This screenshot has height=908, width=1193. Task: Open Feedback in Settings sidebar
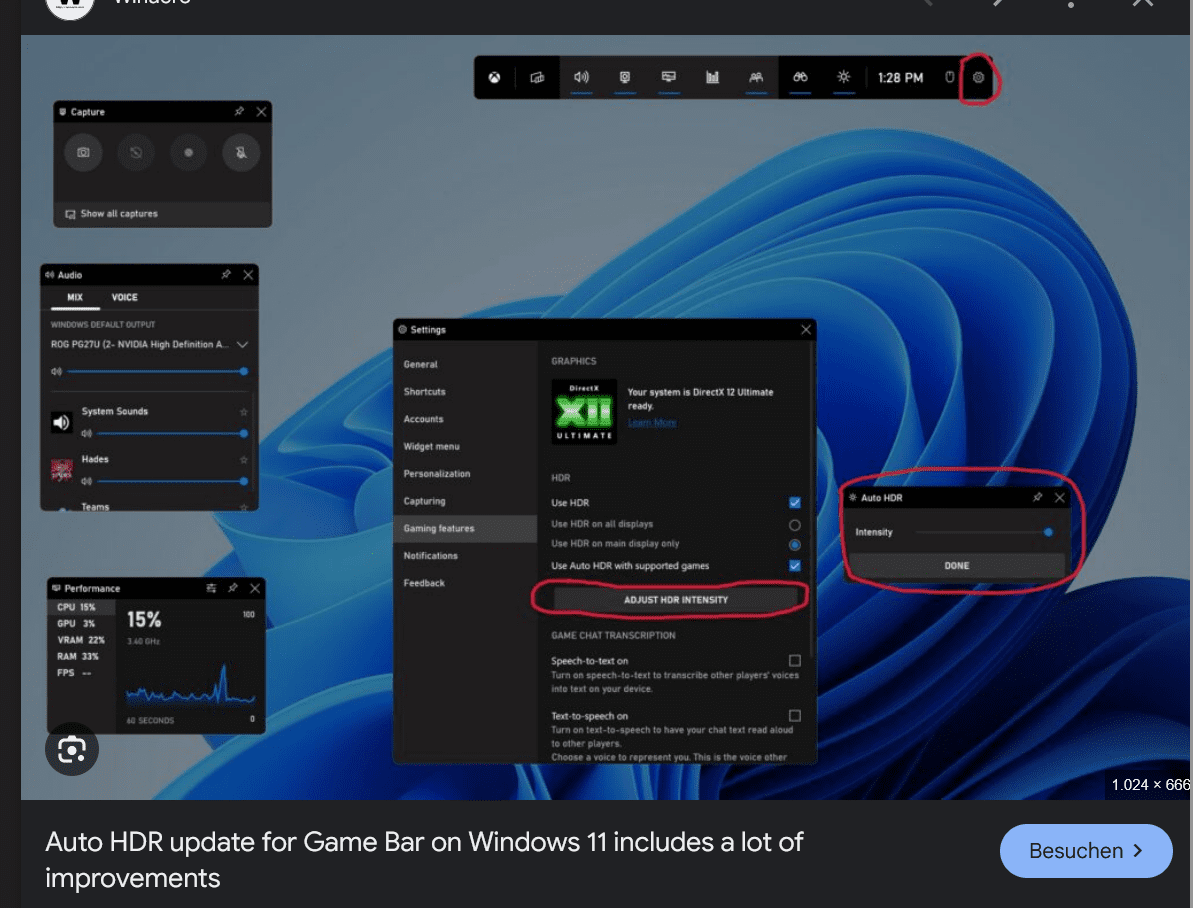pos(465,583)
